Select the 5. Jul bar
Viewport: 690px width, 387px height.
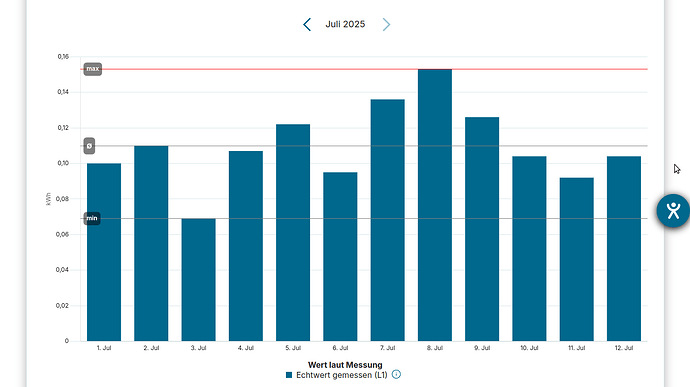(x=293, y=232)
